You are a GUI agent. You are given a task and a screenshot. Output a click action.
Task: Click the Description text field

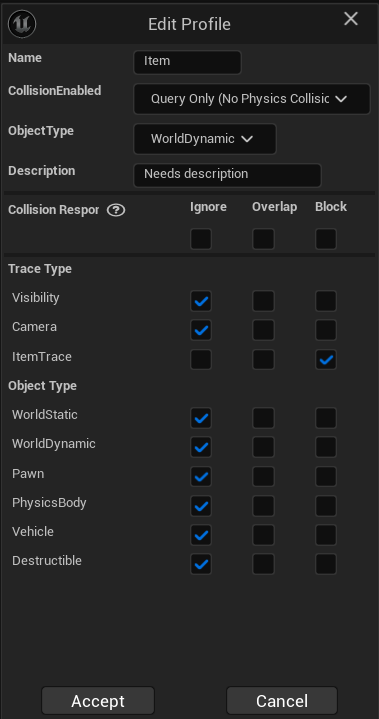[x=227, y=175]
